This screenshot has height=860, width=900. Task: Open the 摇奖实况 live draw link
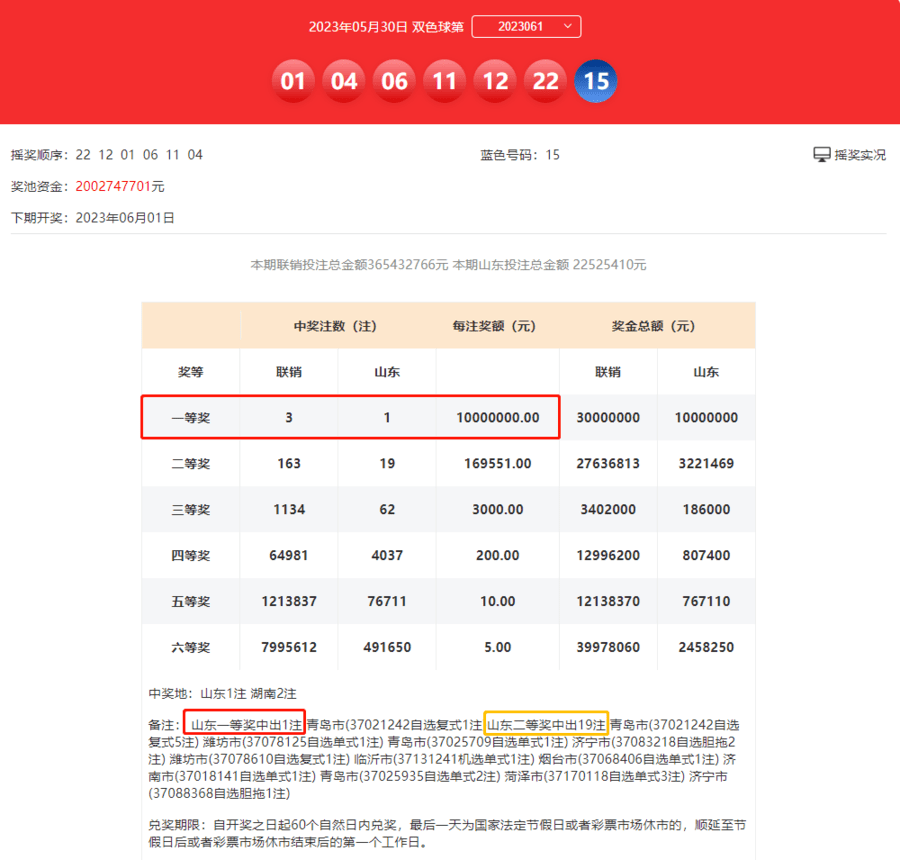tap(860, 155)
